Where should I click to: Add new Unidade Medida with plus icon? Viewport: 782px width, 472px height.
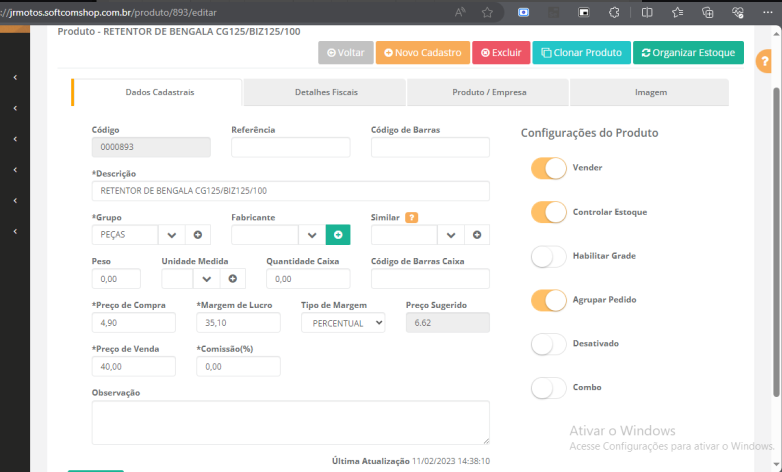[x=232, y=279]
